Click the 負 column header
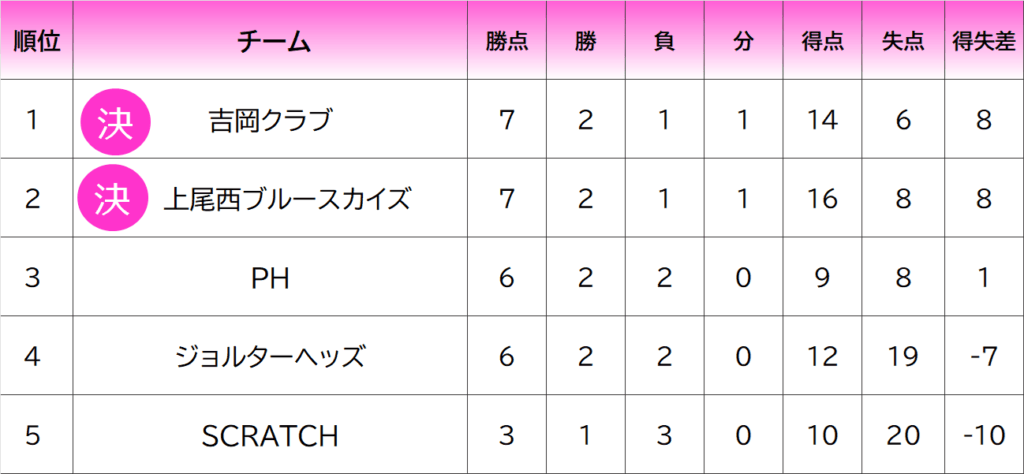The width and height of the screenshot is (1024, 474). (x=664, y=42)
